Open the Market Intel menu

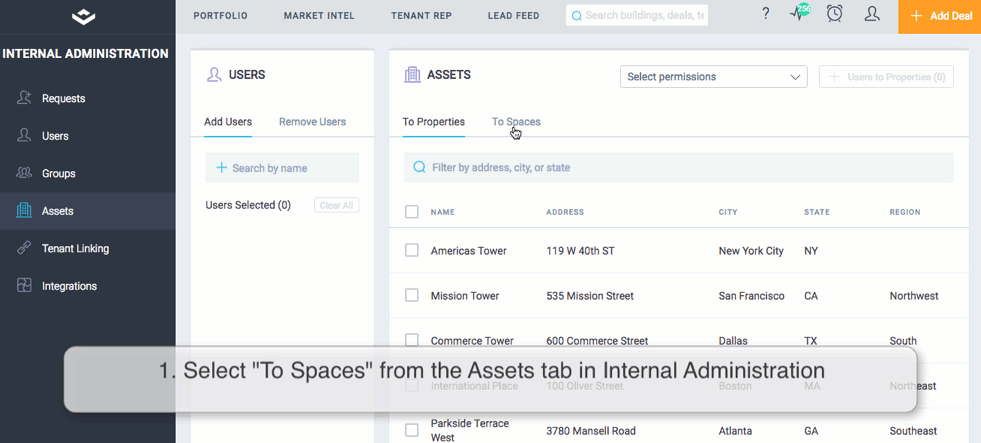318,16
